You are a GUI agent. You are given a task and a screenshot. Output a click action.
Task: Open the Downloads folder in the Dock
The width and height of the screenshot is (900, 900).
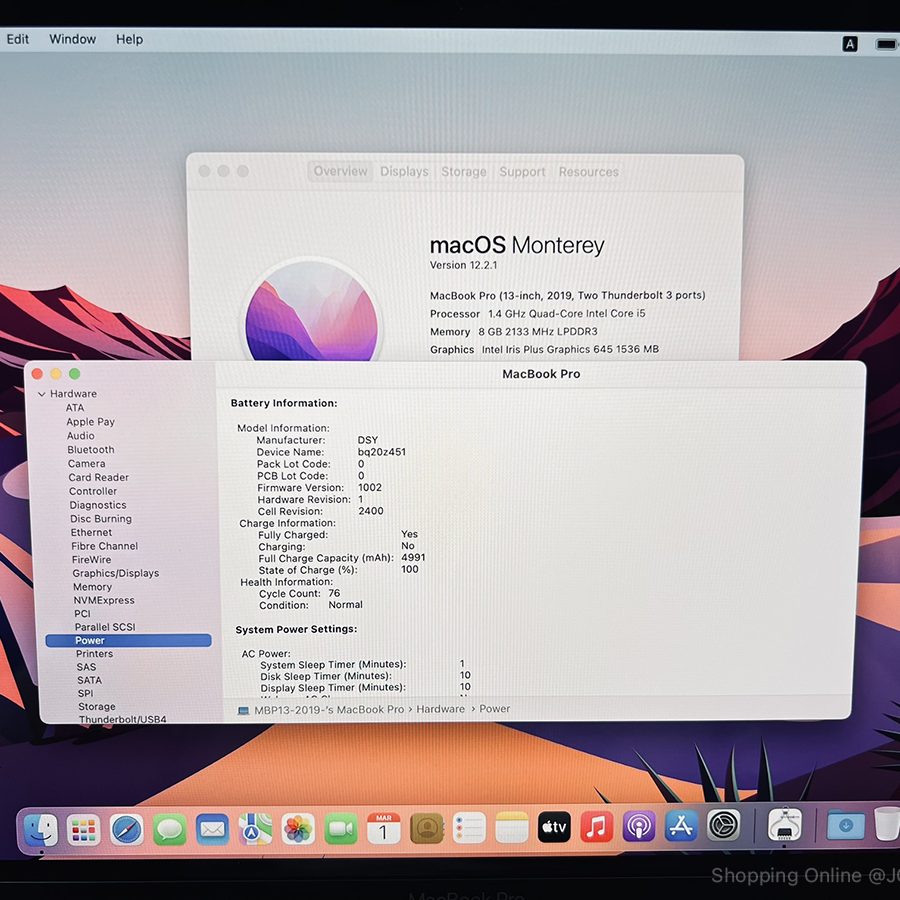click(x=845, y=825)
